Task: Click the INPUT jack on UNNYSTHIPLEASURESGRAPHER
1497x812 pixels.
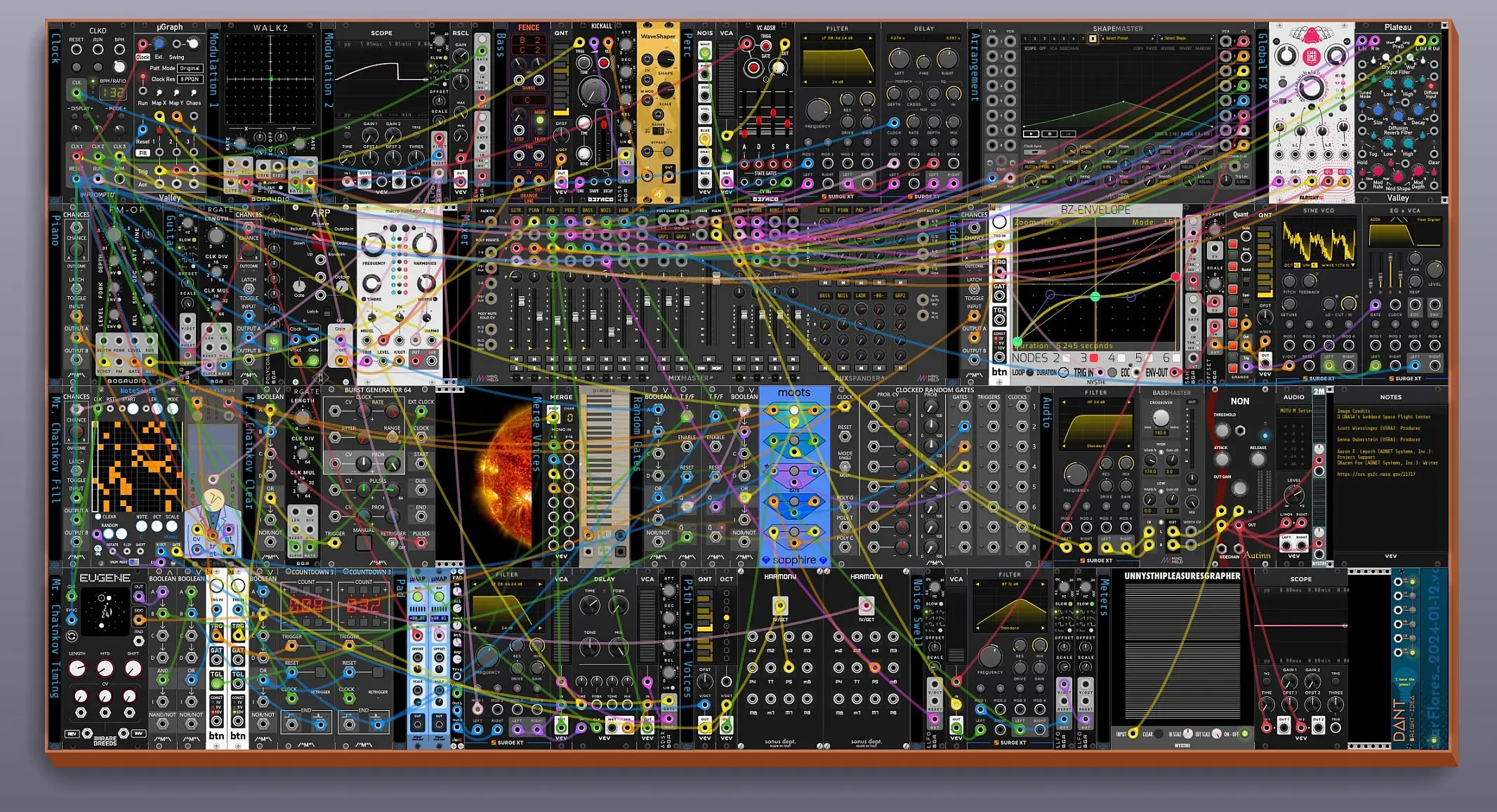Action: tap(1133, 734)
